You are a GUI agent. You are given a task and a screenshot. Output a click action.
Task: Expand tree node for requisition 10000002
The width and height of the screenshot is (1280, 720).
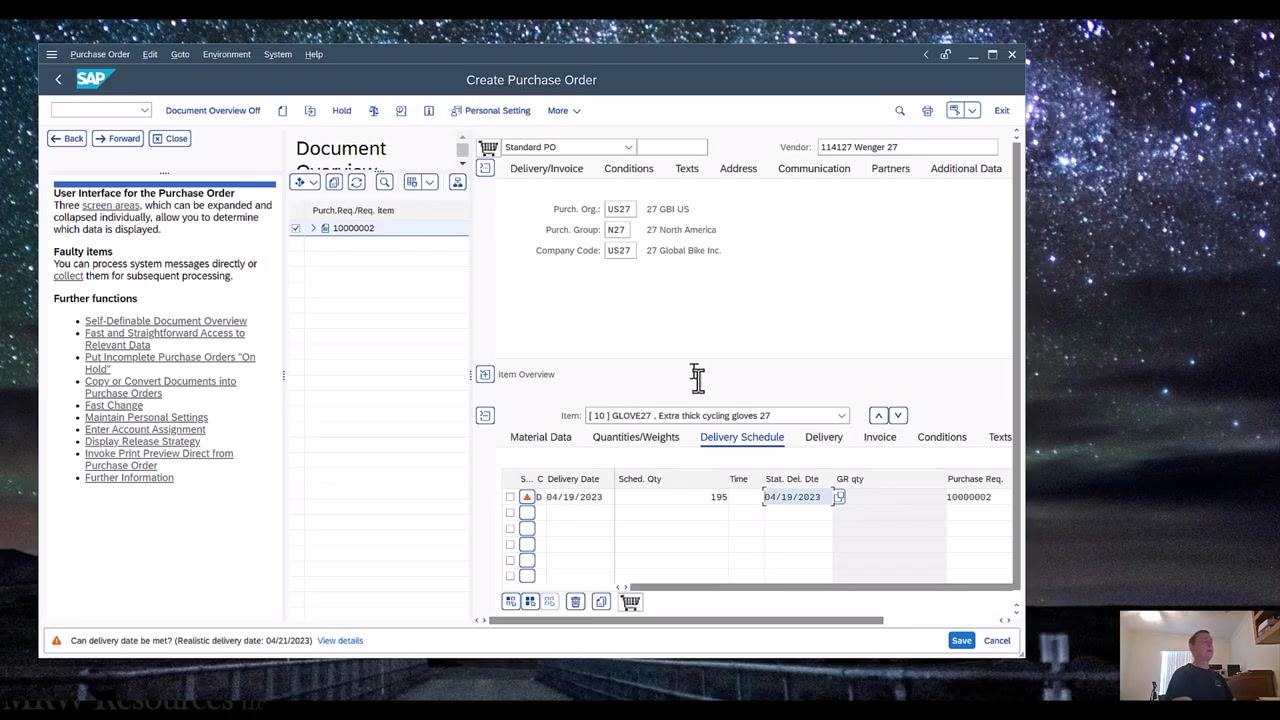pos(313,228)
